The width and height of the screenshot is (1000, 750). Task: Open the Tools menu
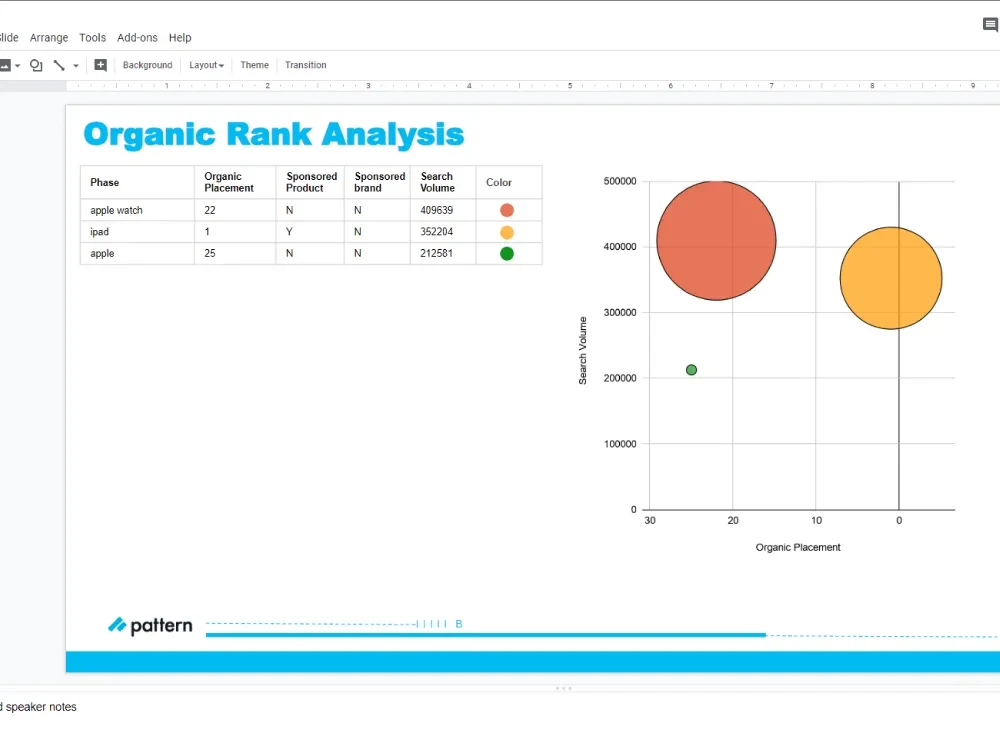click(92, 38)
